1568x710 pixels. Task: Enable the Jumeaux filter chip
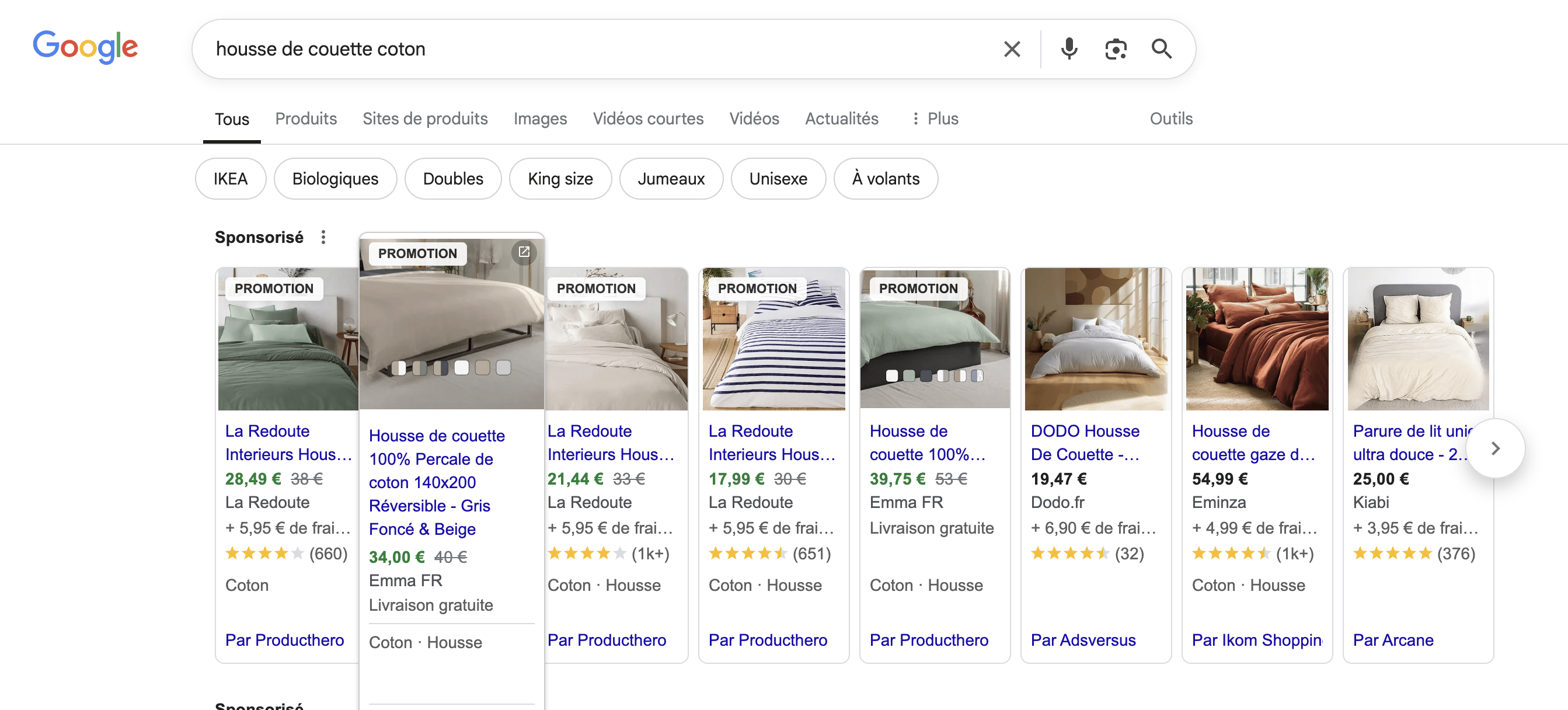point(671,179)
